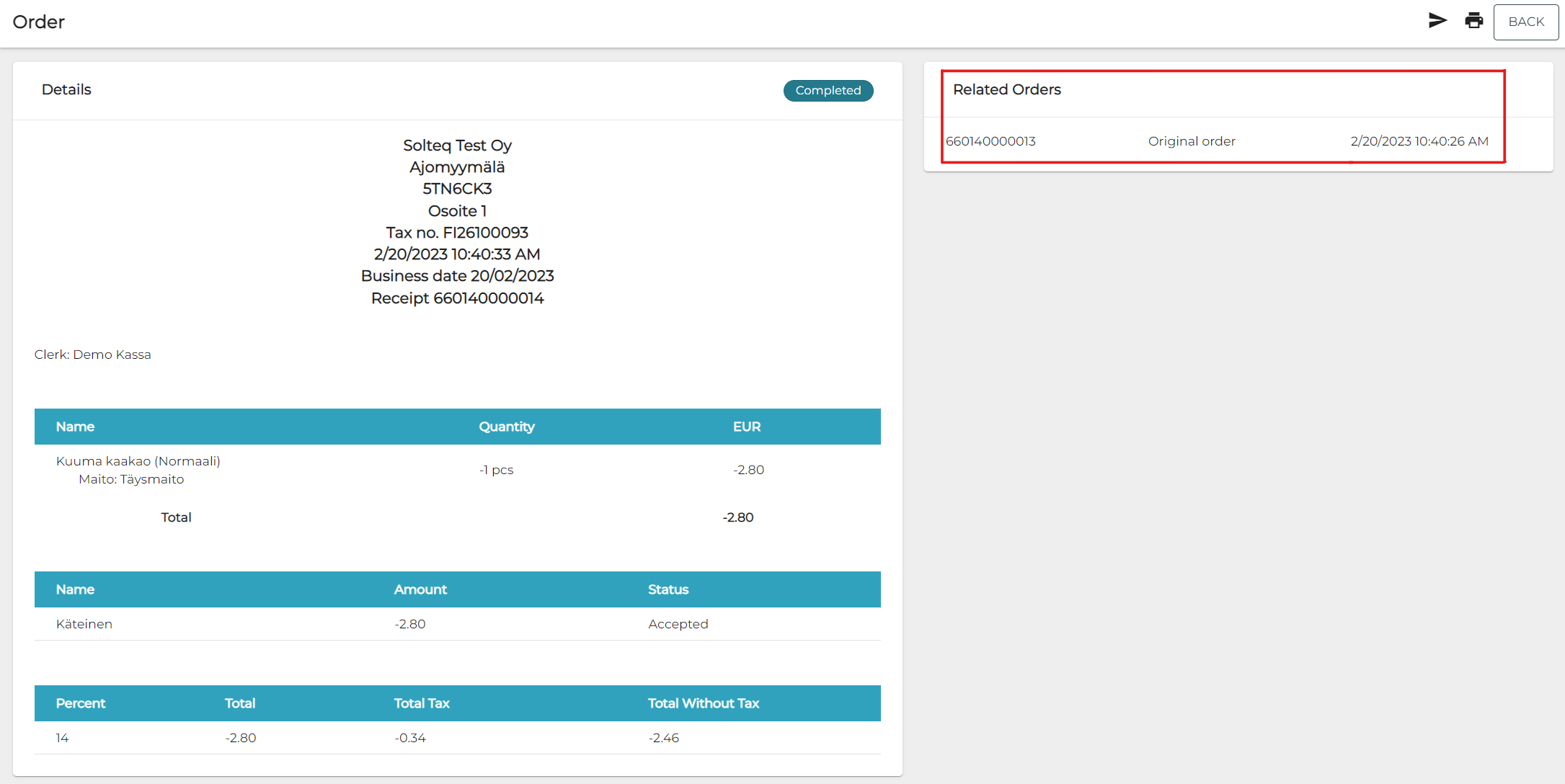
Task: Click the EUR column header
Action: coord(746,427)
